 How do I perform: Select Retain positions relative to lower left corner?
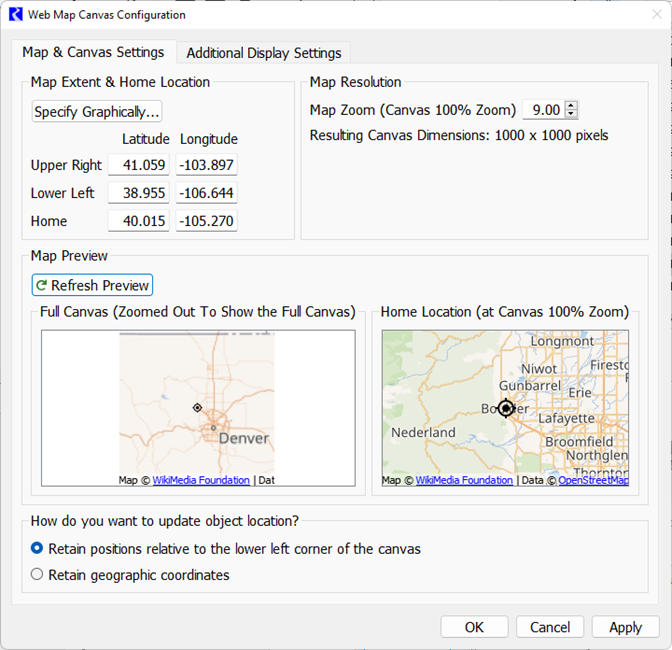click(38, 548)
